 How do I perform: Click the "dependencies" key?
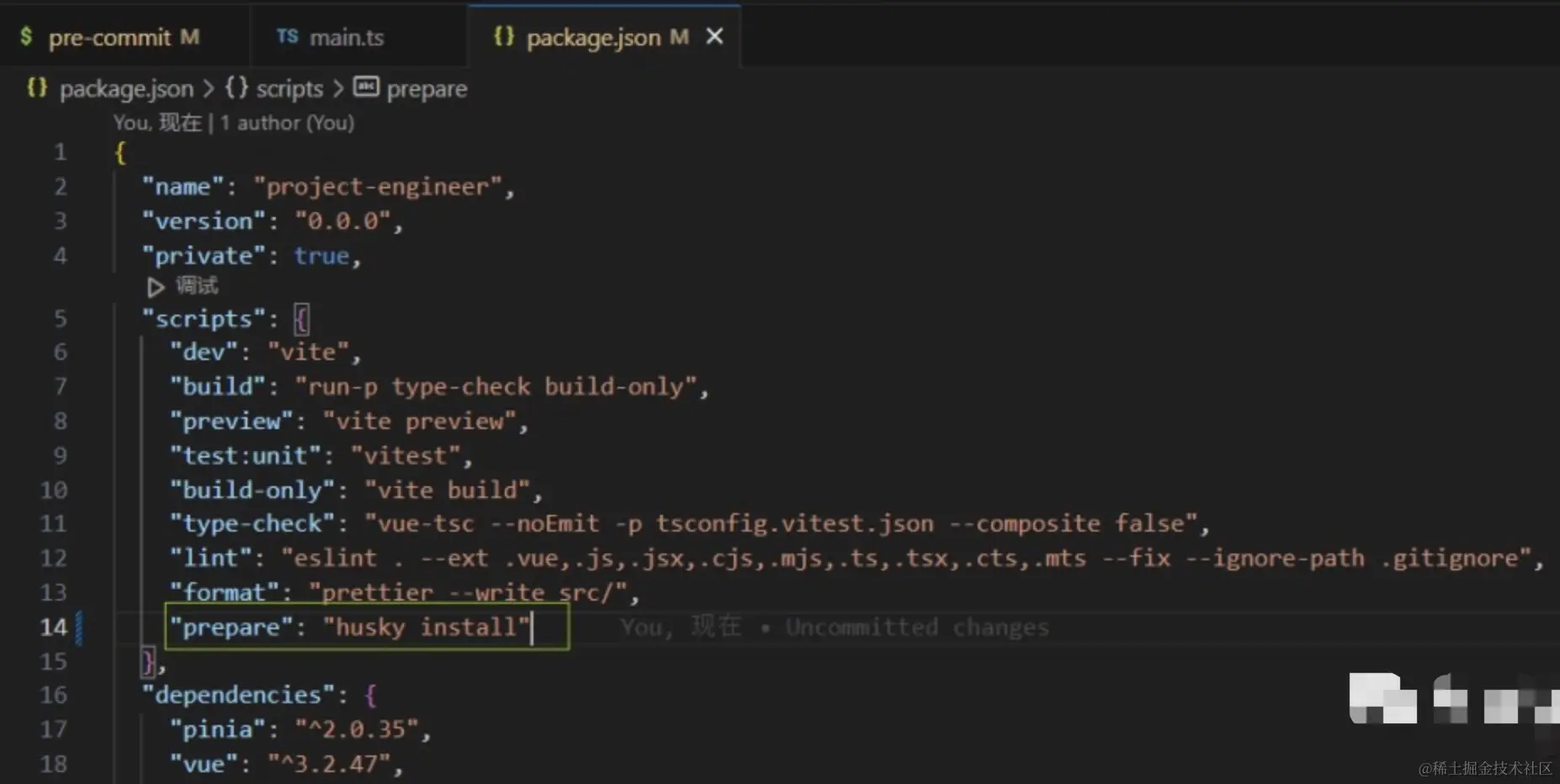tap(239, 696)
